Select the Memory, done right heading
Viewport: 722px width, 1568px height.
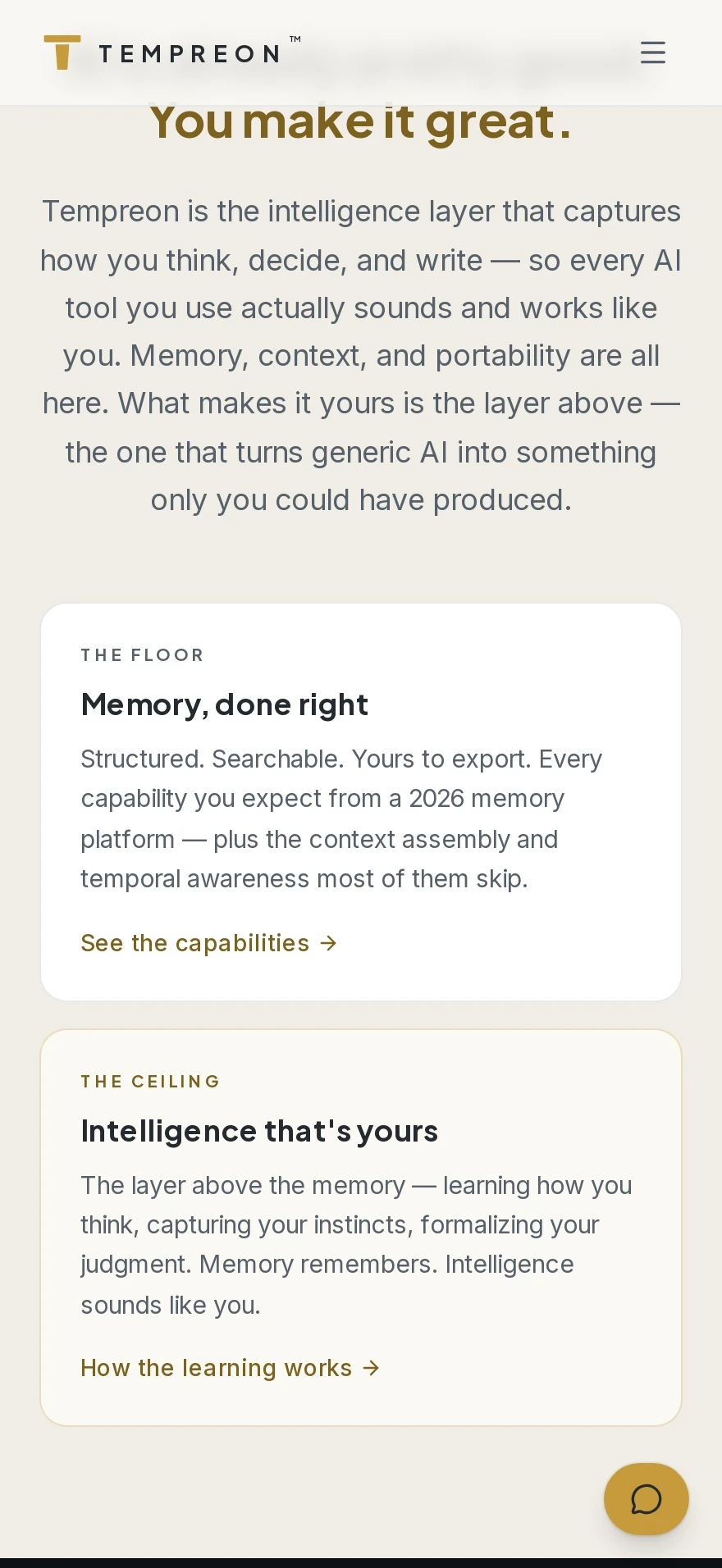[x=225, y=704]
